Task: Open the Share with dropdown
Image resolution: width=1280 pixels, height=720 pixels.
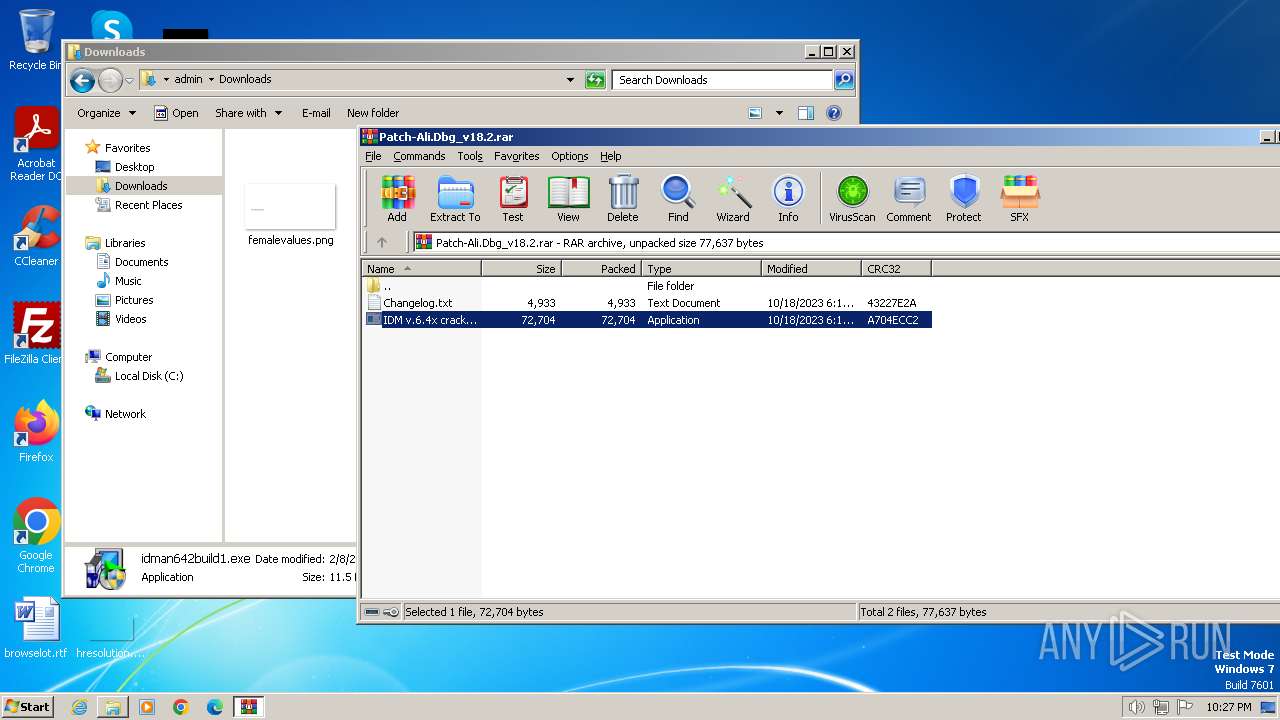Action: (x=248, y=113)
